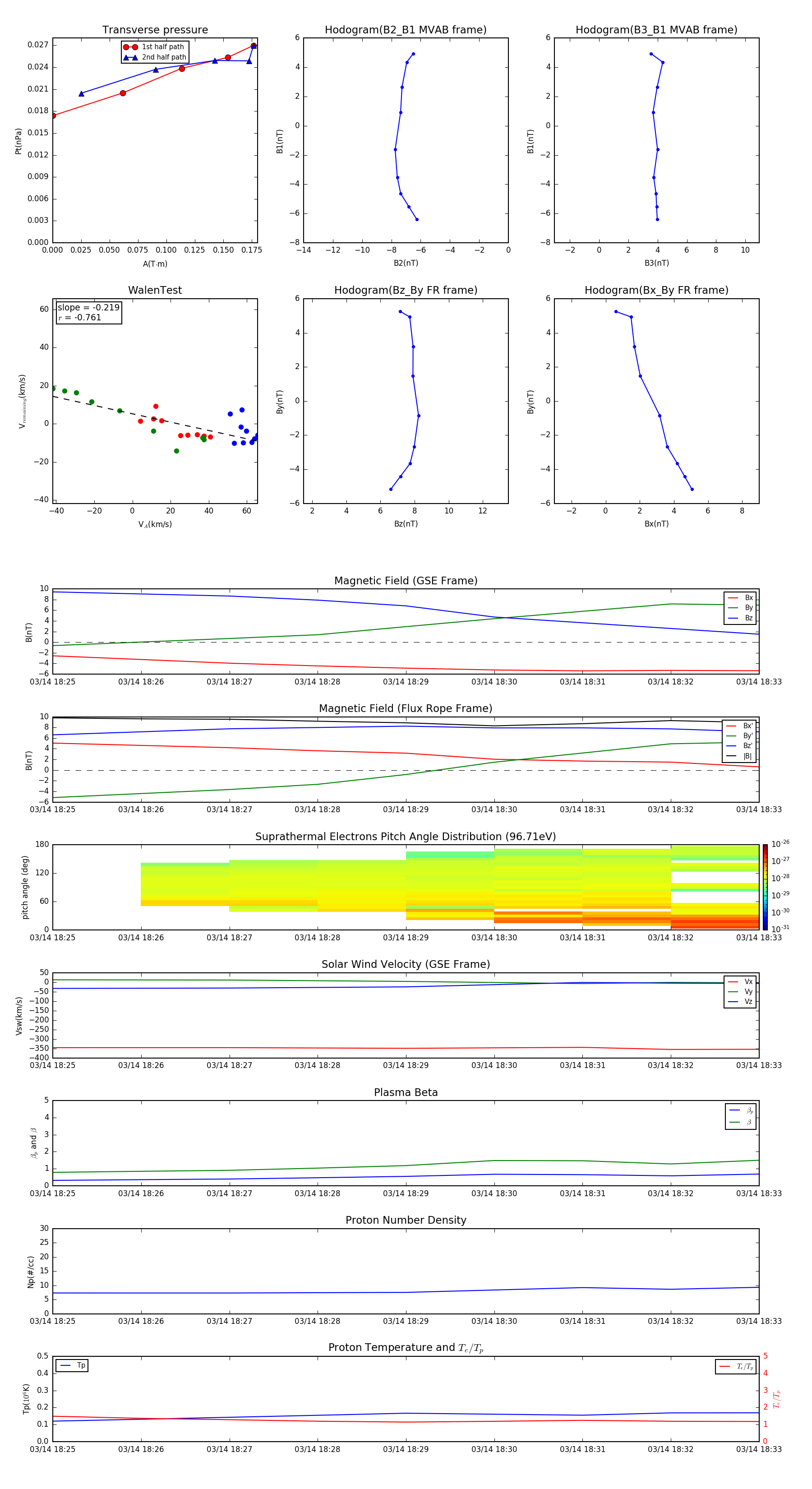Click the 'Transverse pressure' plot title

155,30
